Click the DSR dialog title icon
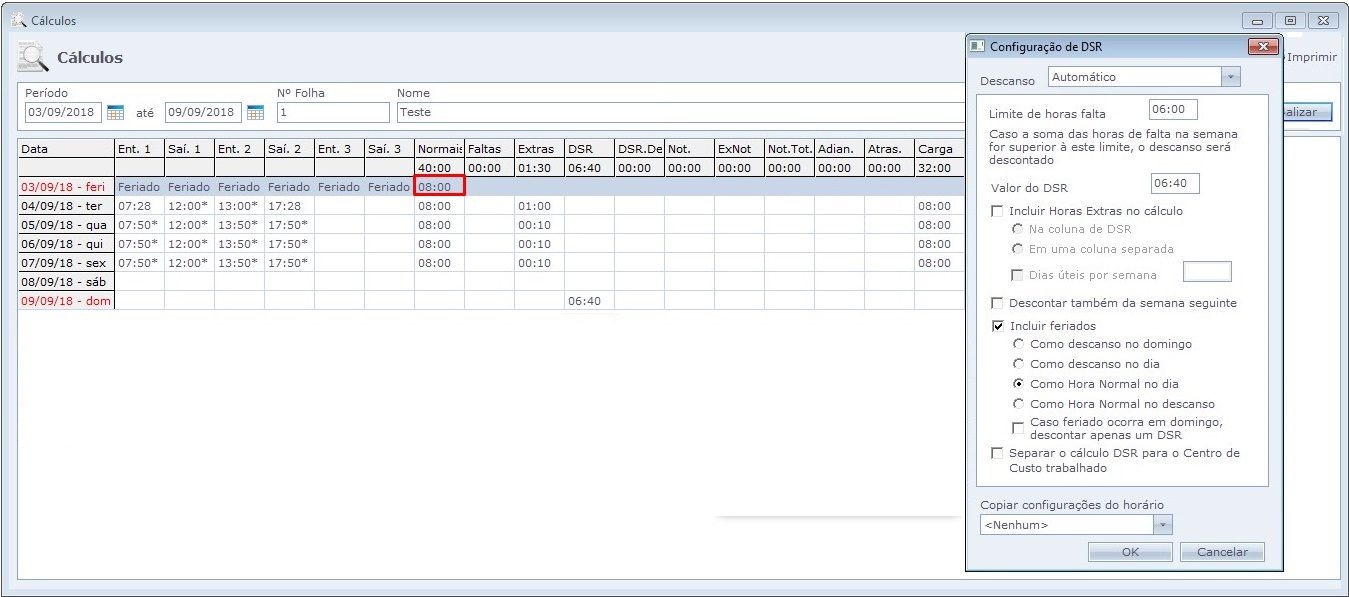 point(978,47)
